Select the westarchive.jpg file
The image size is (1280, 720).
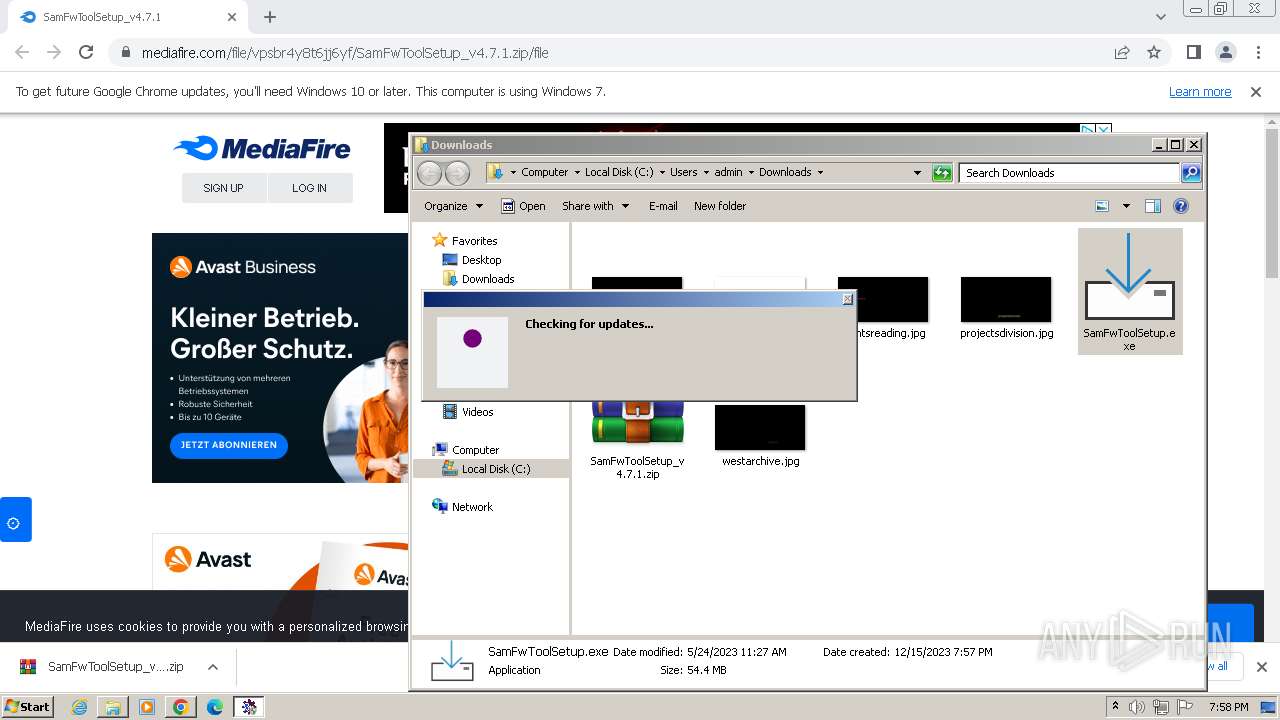click(x=760, y=436)
